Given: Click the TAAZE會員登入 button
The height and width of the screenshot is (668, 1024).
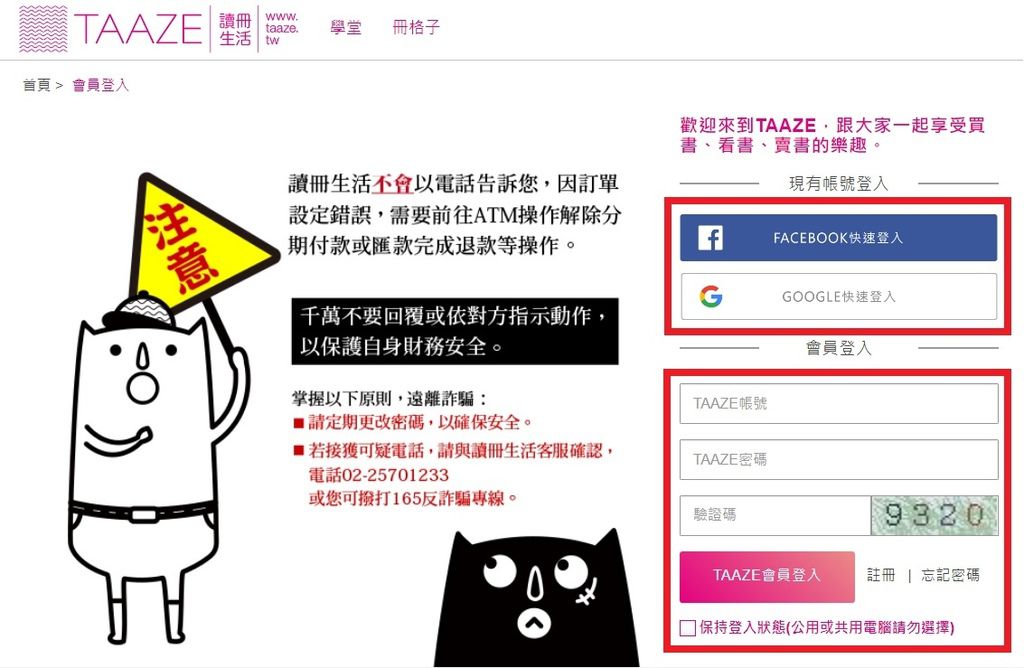Looking at the screenshot, I should (x=767, y=577).
